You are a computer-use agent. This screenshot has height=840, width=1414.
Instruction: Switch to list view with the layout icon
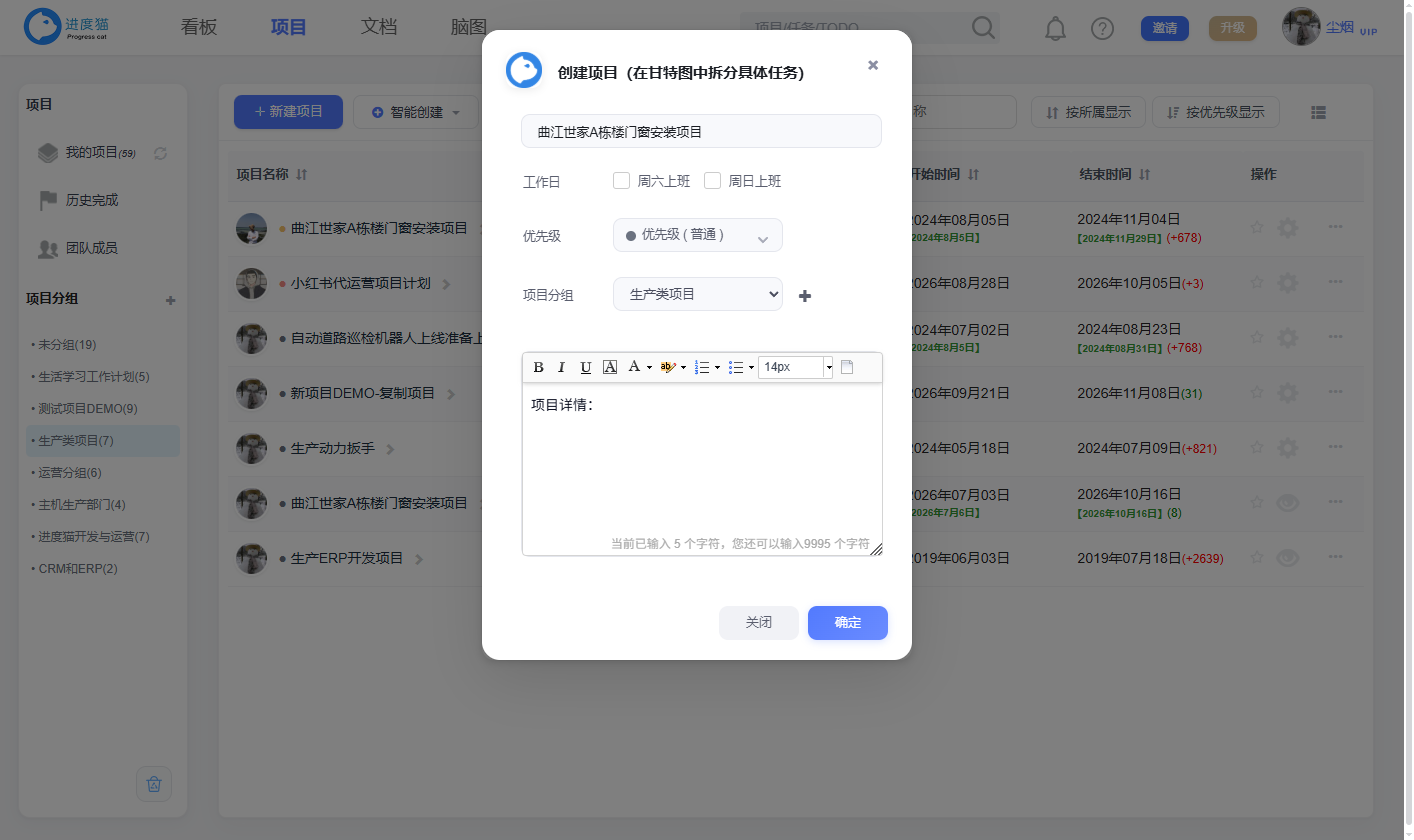1318,113
